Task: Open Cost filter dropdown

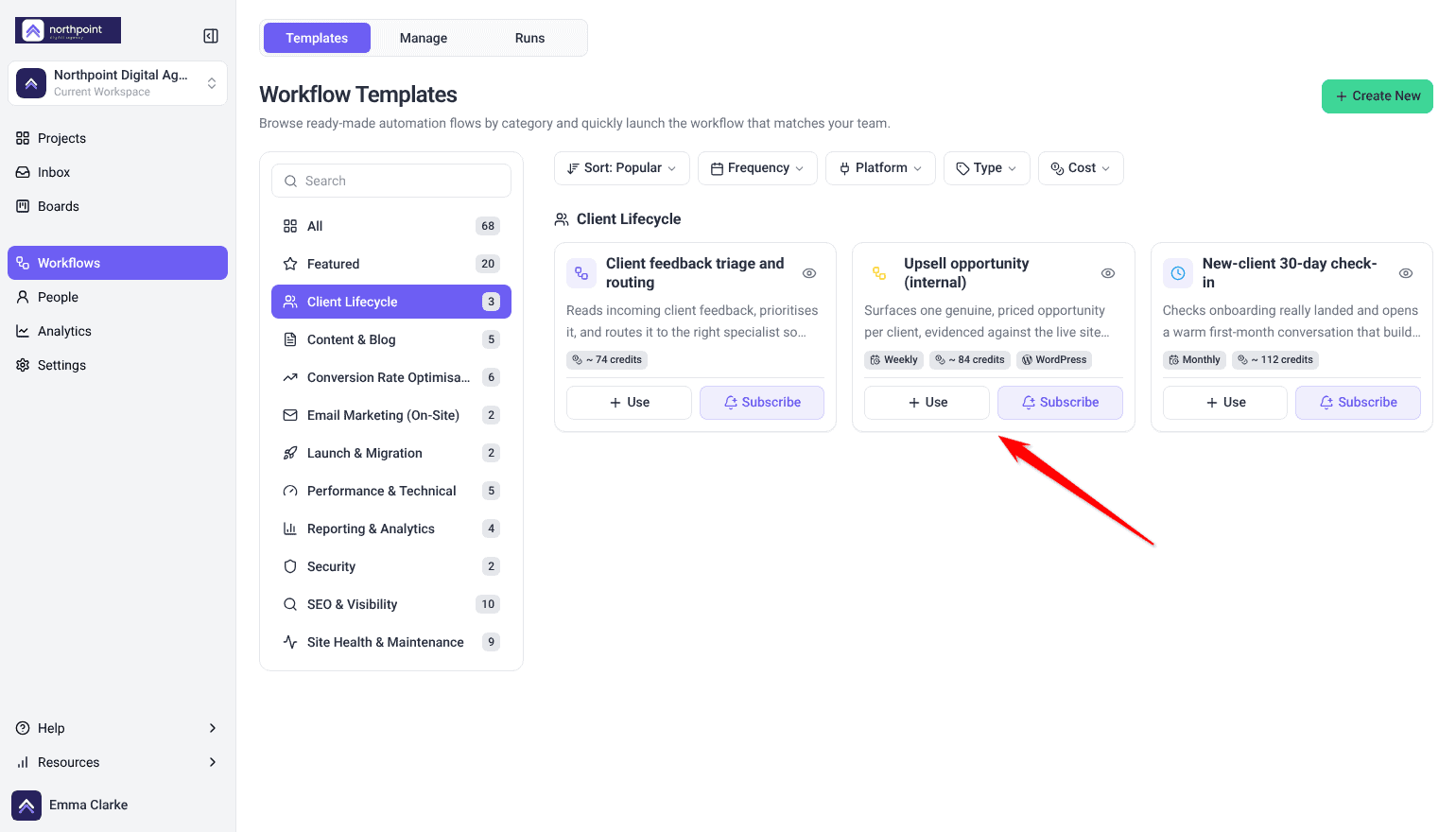Action: point(1081,168)
